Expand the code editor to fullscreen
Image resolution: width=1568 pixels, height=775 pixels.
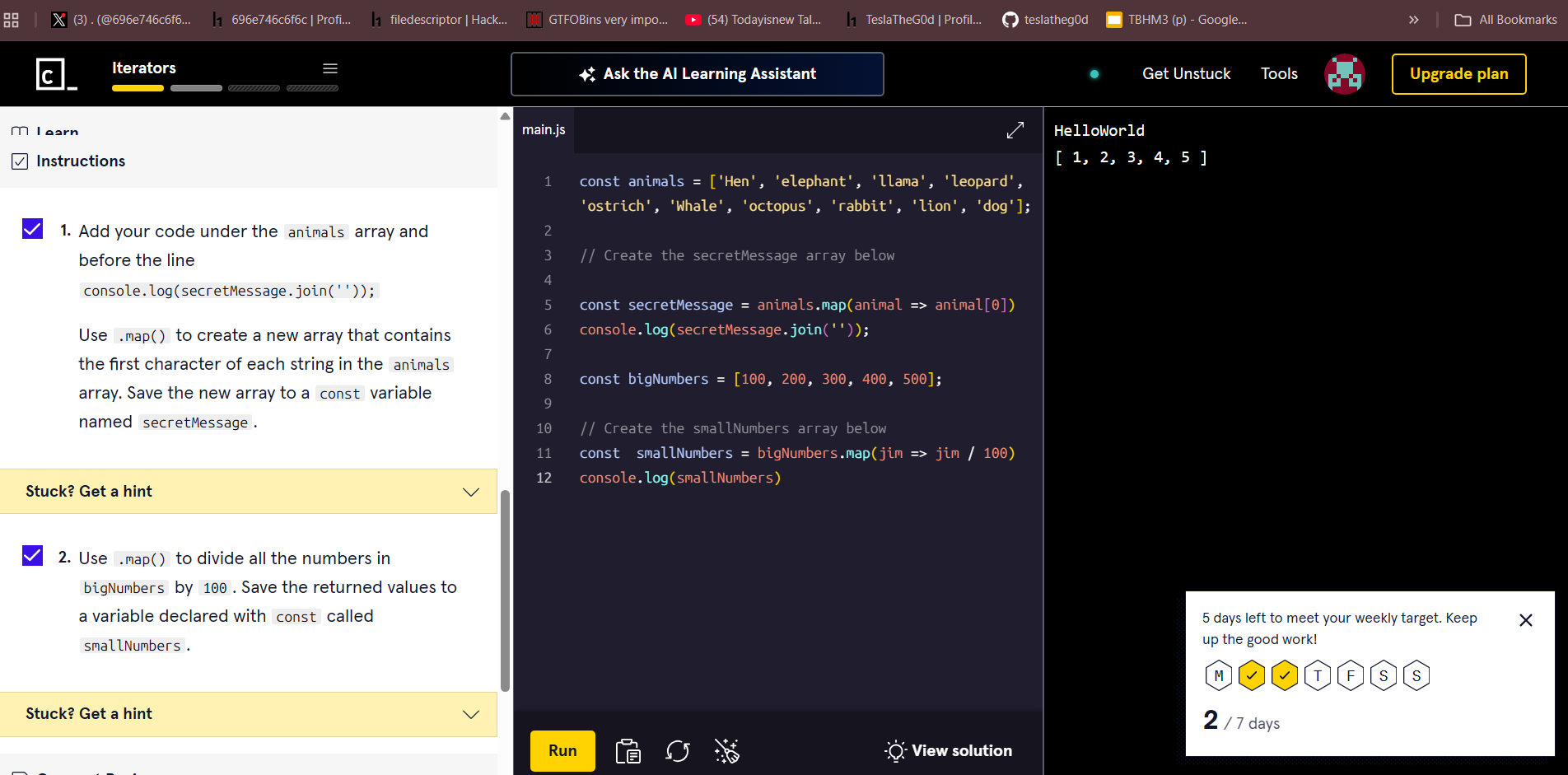pos(1015,130)
